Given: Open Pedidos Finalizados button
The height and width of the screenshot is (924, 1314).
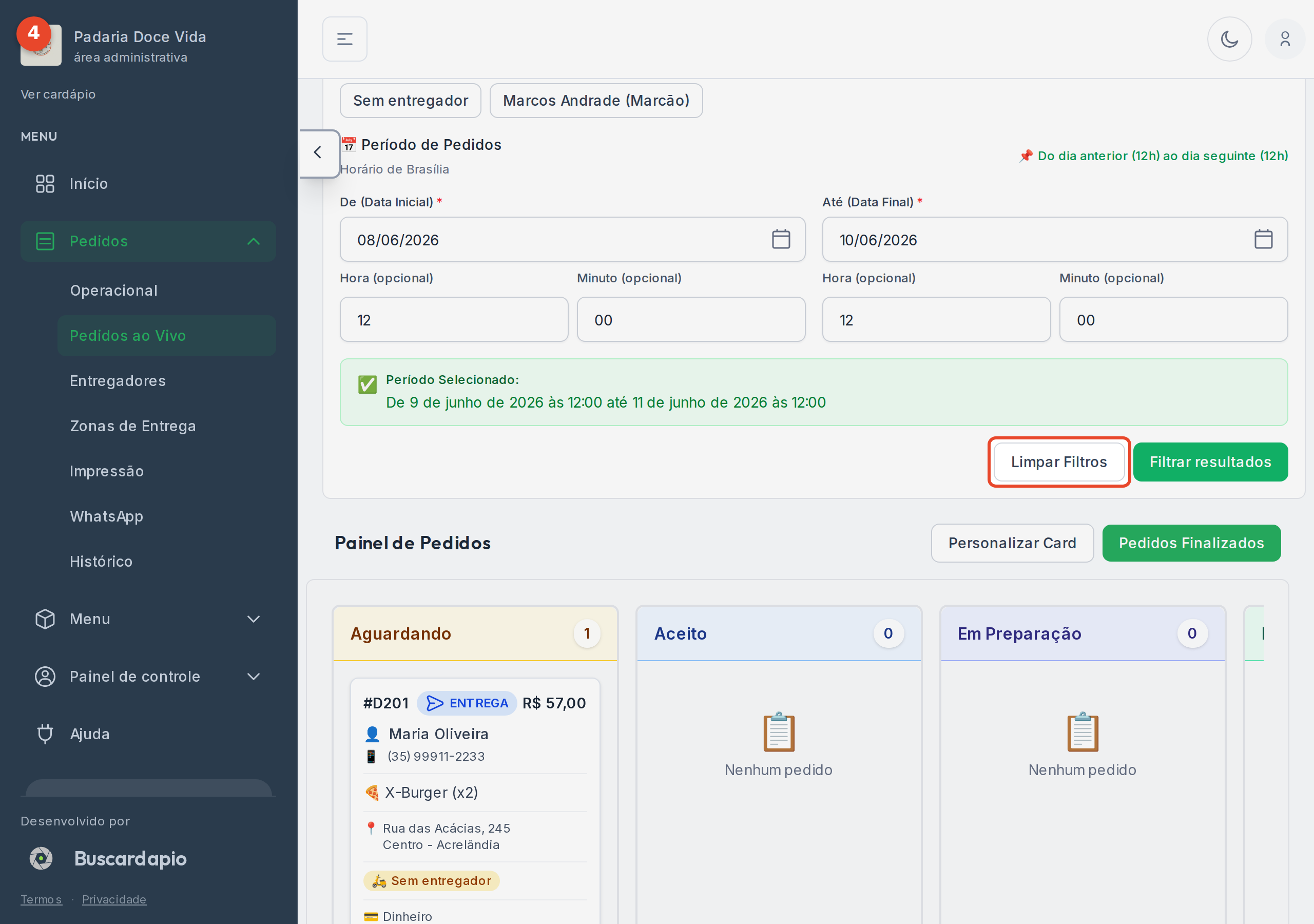Looking at the screenshot, I should point(1191,543).
